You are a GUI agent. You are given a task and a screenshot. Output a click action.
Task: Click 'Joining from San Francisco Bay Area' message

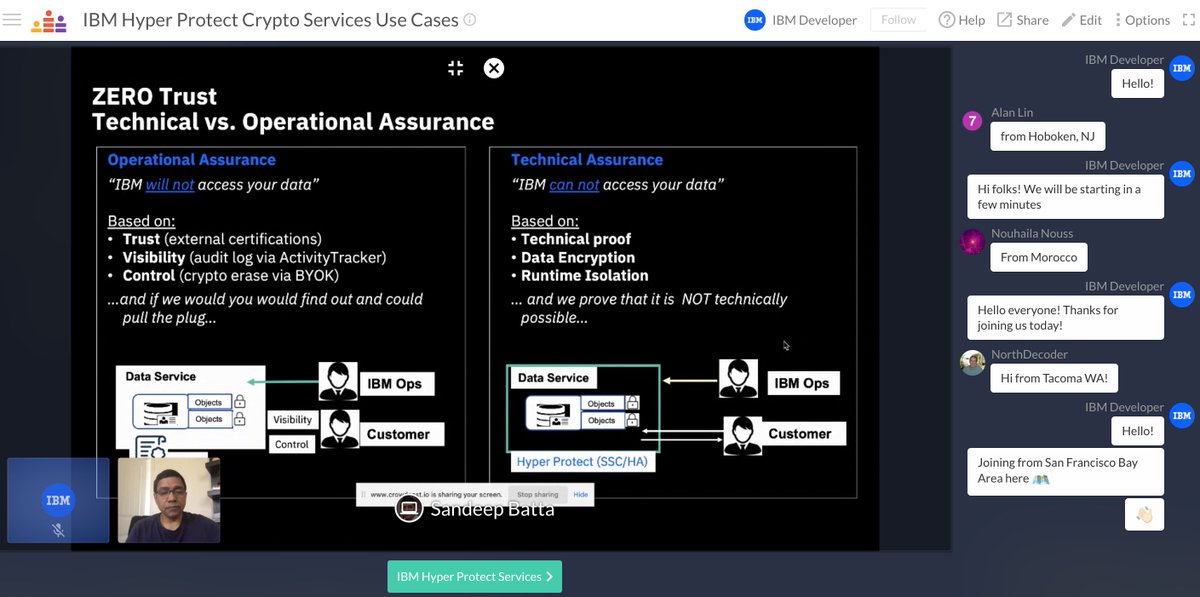(x=1066, y=471)
